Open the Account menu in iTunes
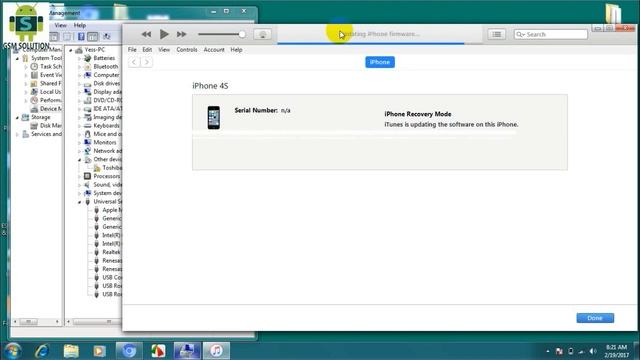The width and height of the screenshot is (640, 360). 214,49
